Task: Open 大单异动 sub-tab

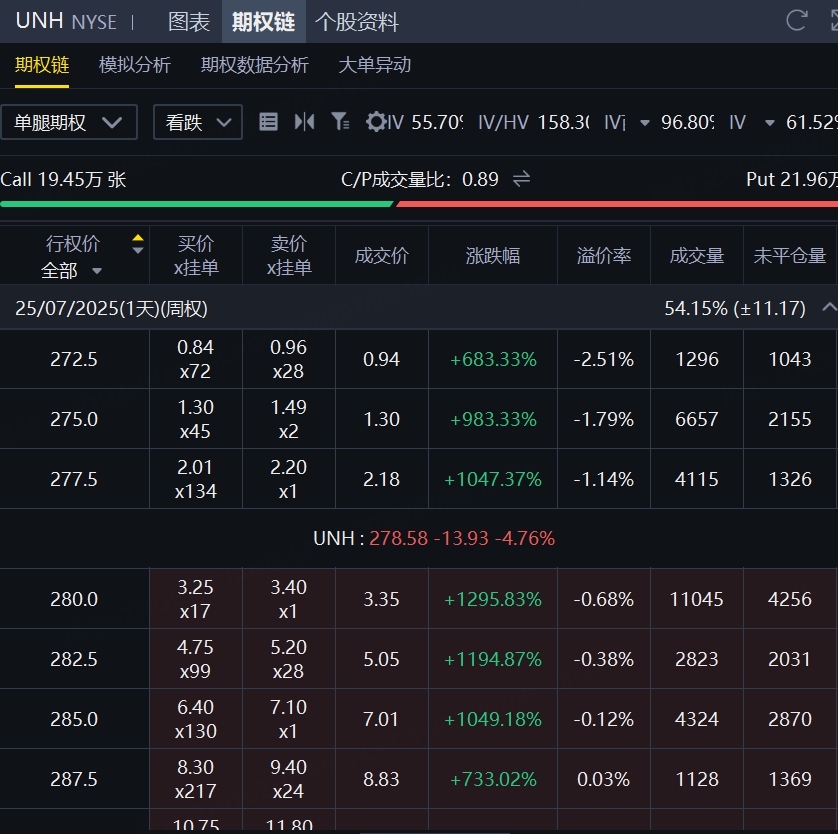Action: tap(375, 65)
